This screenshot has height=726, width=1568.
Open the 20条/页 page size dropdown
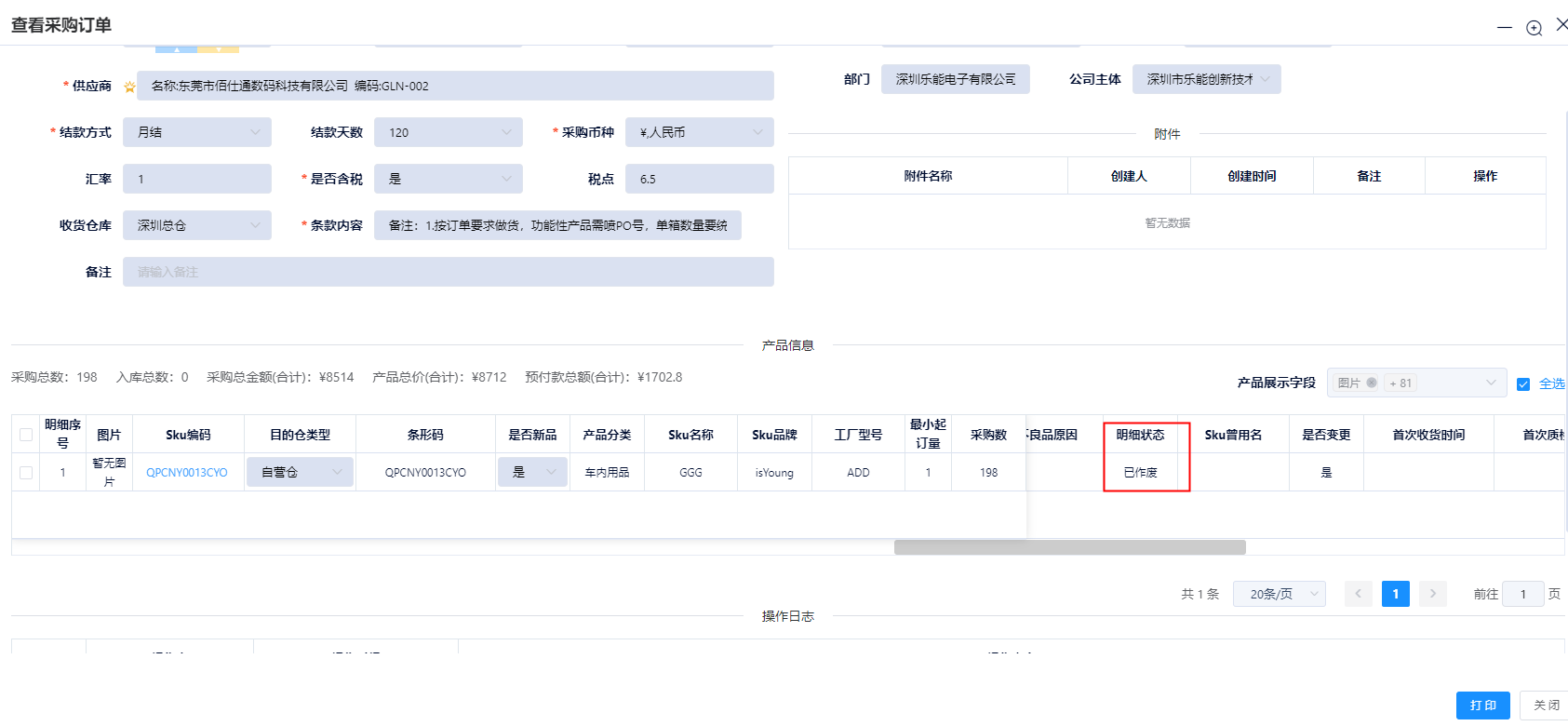[1279, 594]
